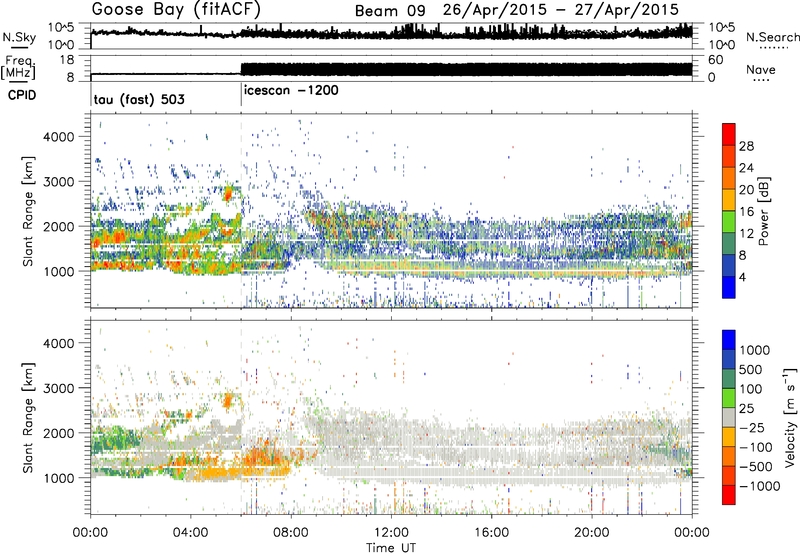Click the '-500' velocity scale value
This screenshot has height=554, width=800.
756,466
